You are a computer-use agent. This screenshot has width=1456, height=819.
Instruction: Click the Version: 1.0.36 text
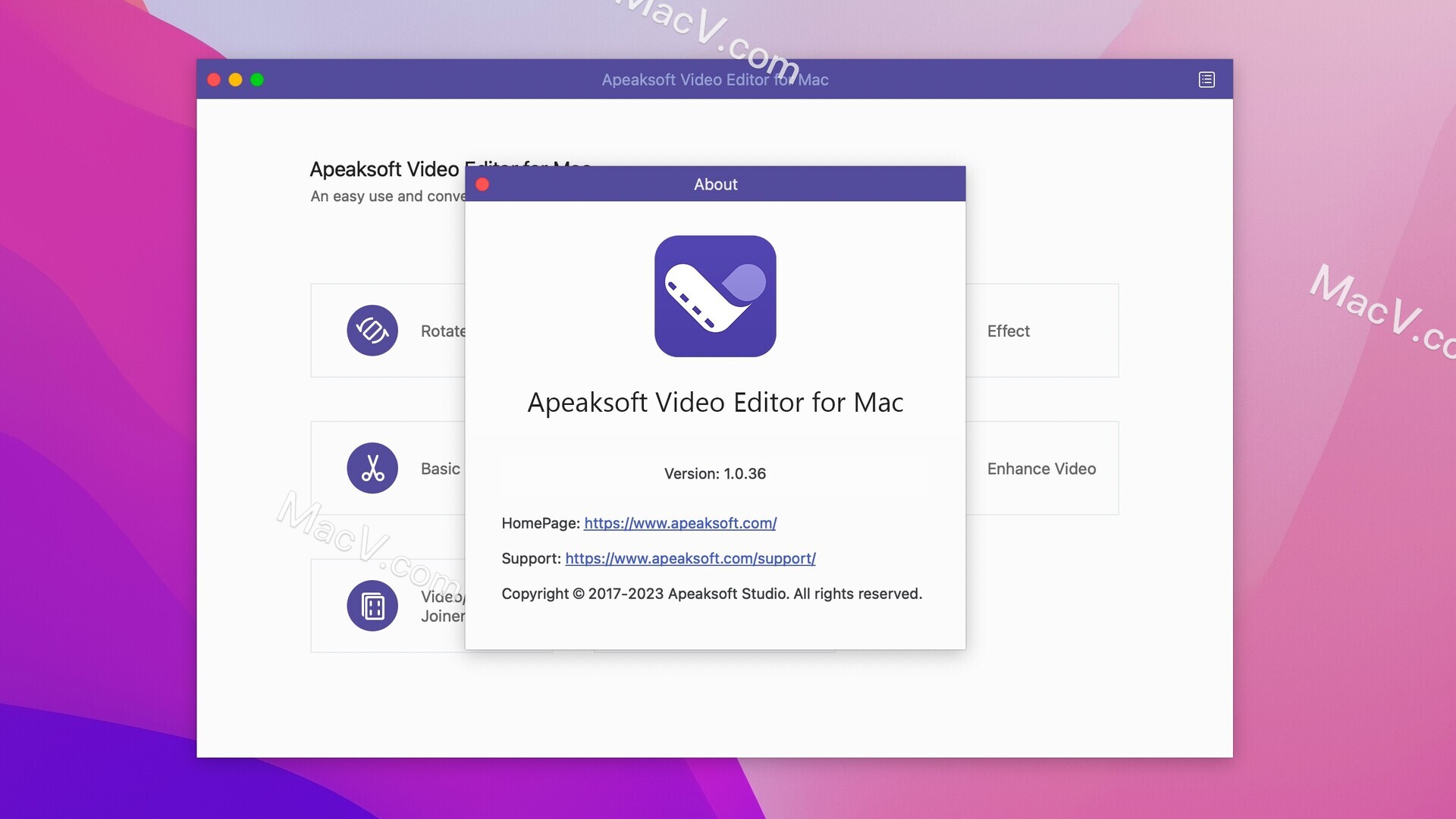coord(715,474)
